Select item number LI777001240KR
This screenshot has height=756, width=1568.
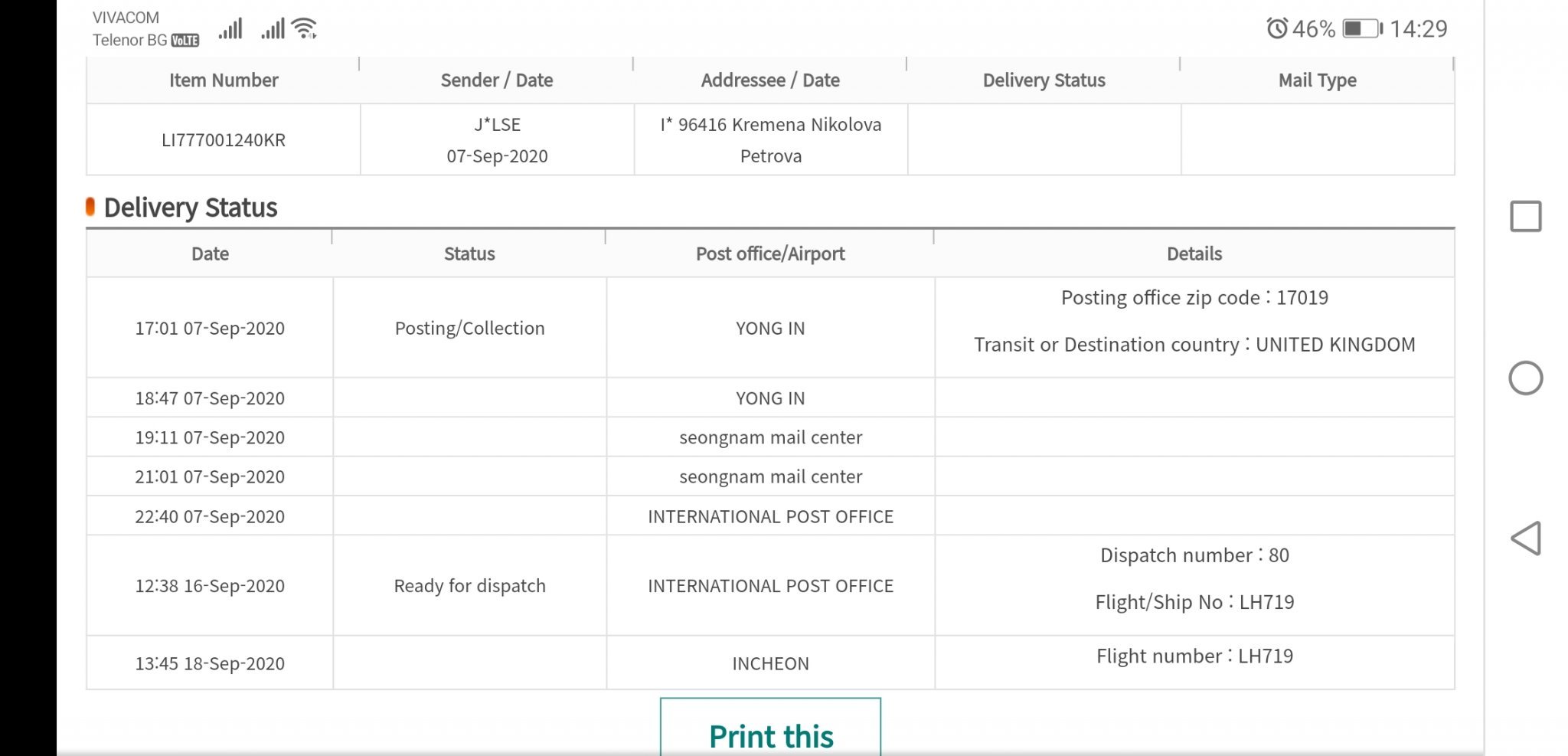[223, 140]
